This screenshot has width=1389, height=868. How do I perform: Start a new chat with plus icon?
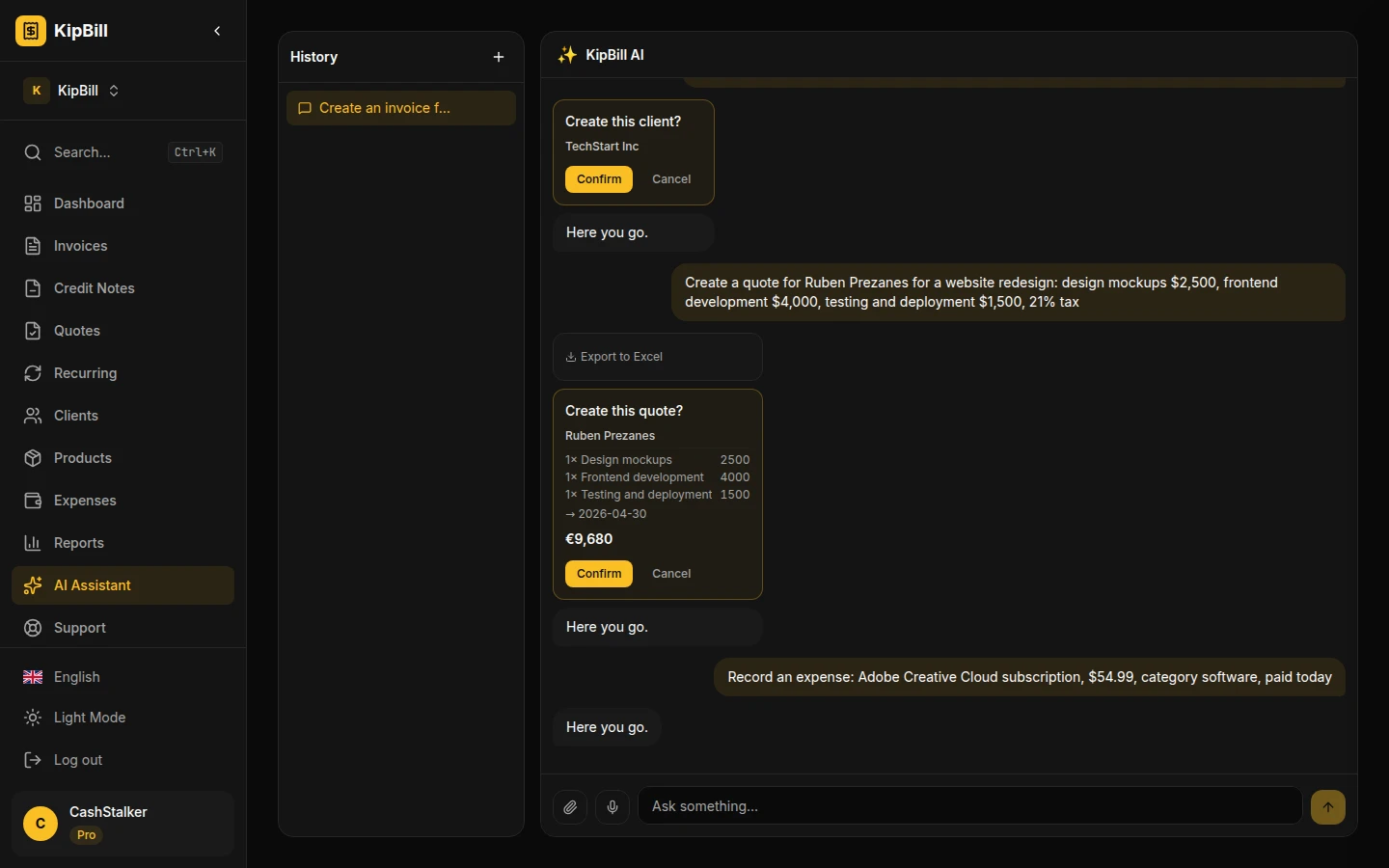click(499, 57)
